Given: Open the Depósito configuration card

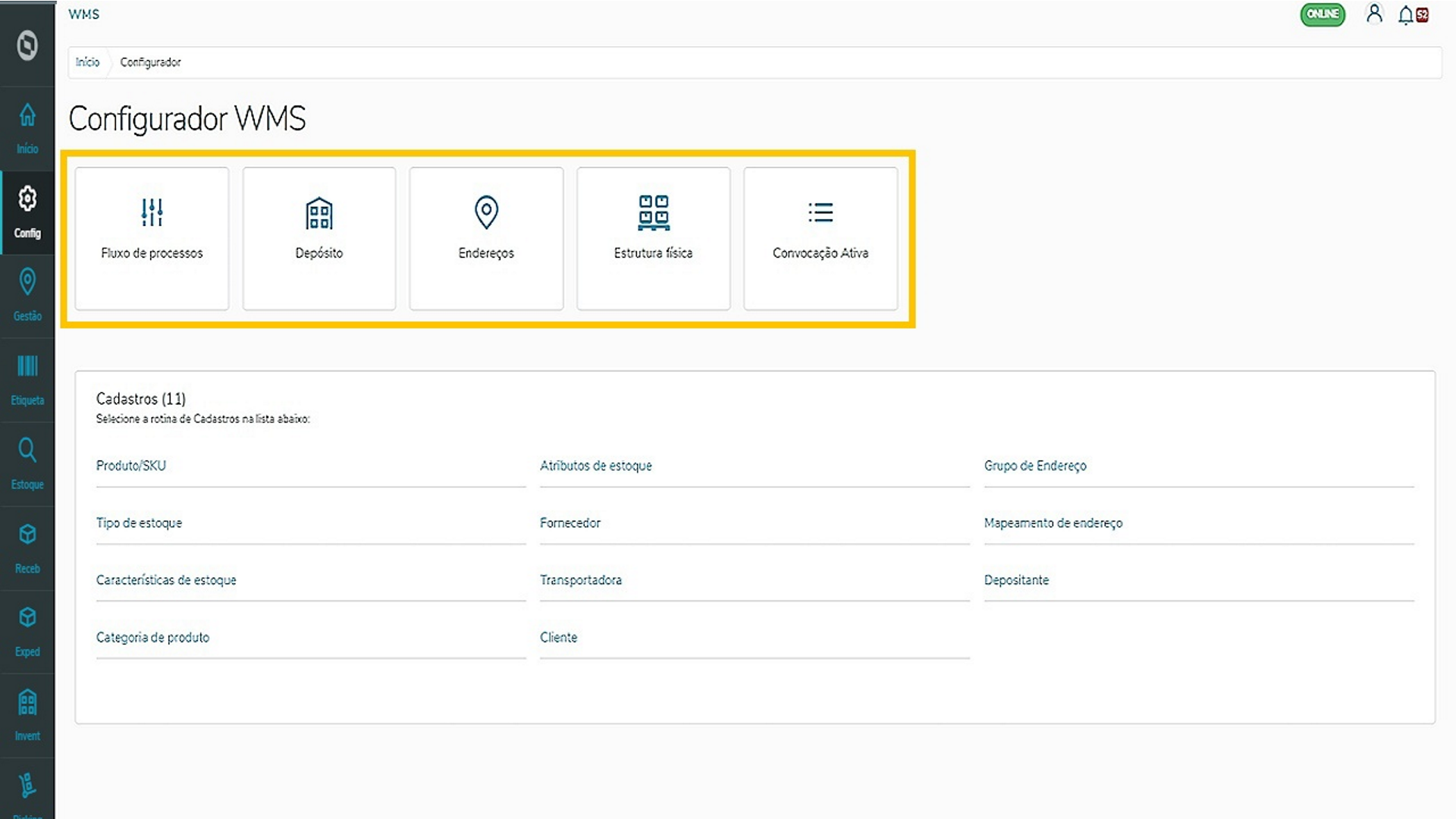Looking at the screenshot, I should [x=318, y=238].
